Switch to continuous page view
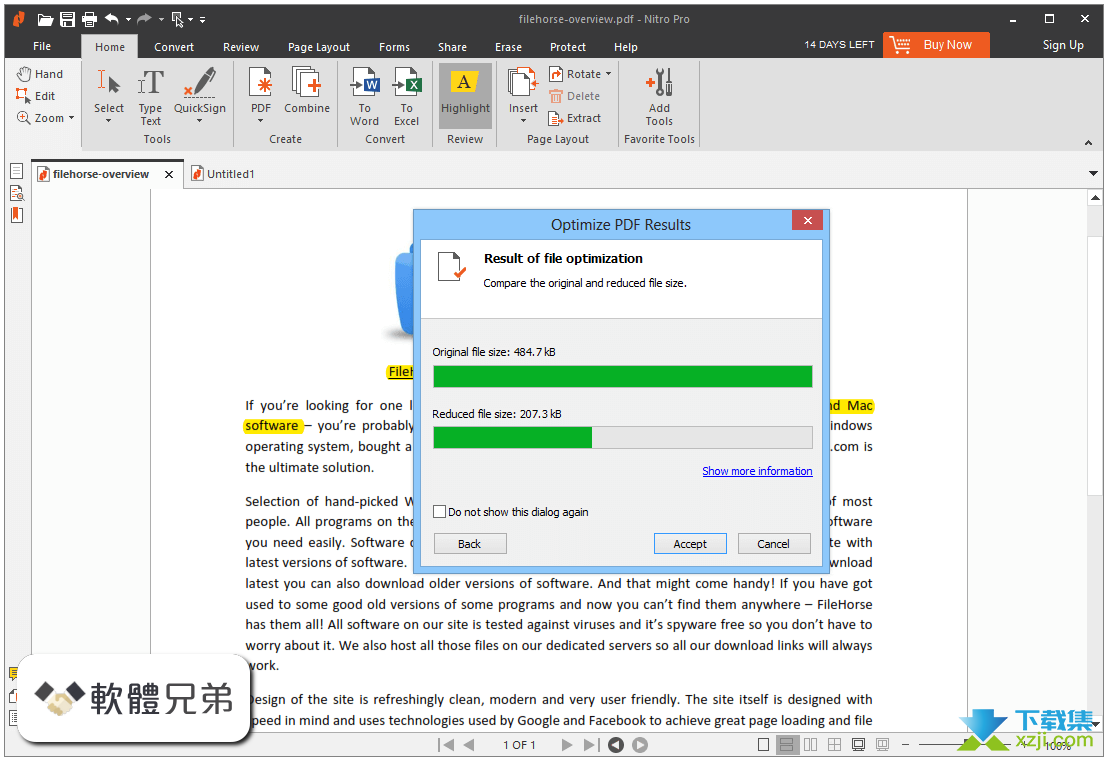1106x760 pixels. (x=786, y=744)
